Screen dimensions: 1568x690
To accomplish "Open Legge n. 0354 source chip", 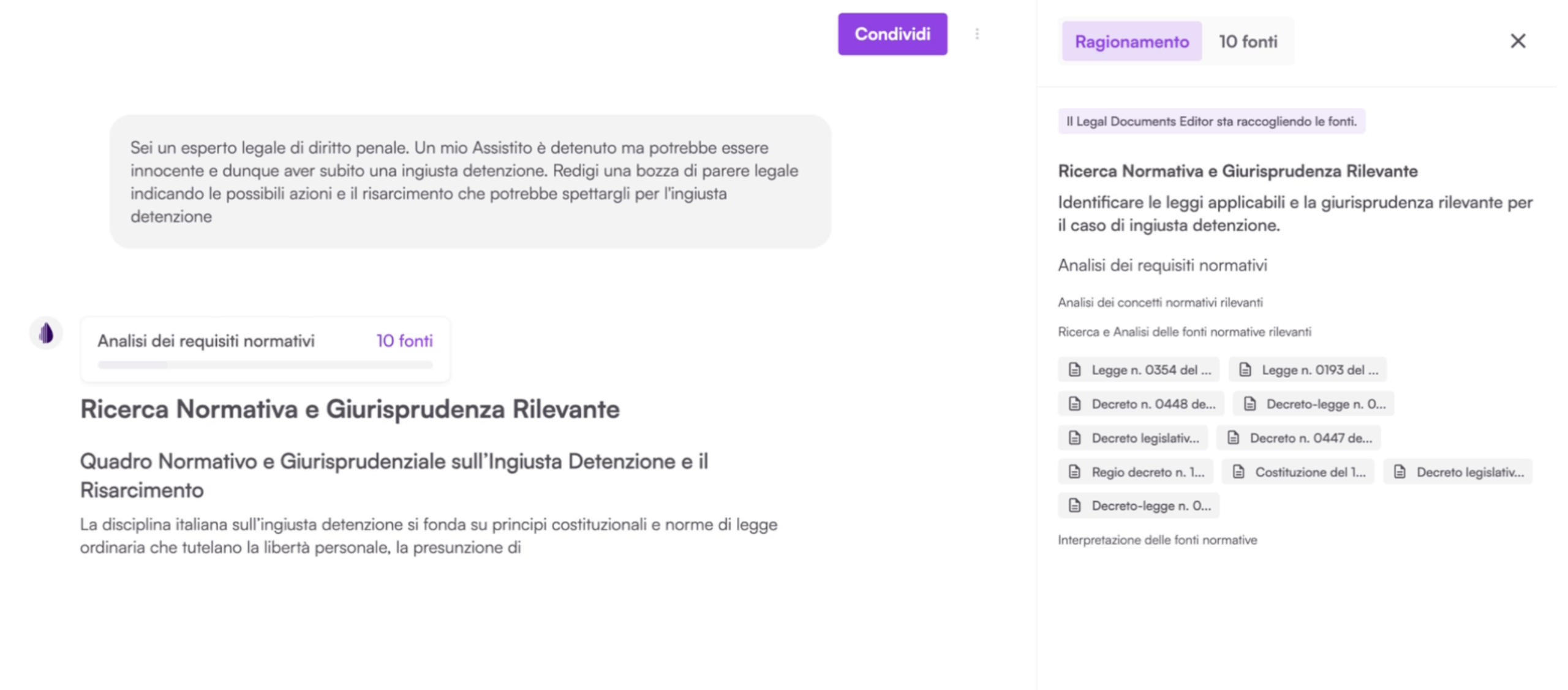I will (1138, 370).
